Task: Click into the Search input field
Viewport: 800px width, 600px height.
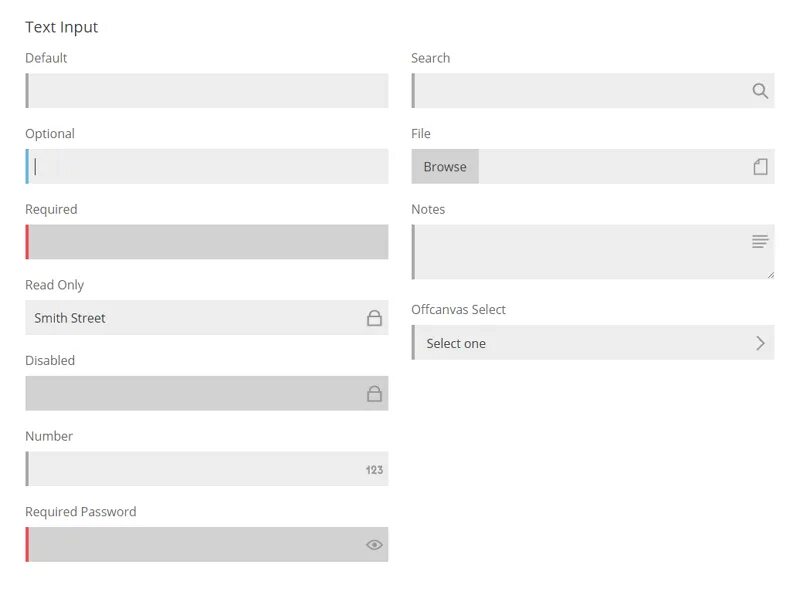Action: click(x=580, y=91)
